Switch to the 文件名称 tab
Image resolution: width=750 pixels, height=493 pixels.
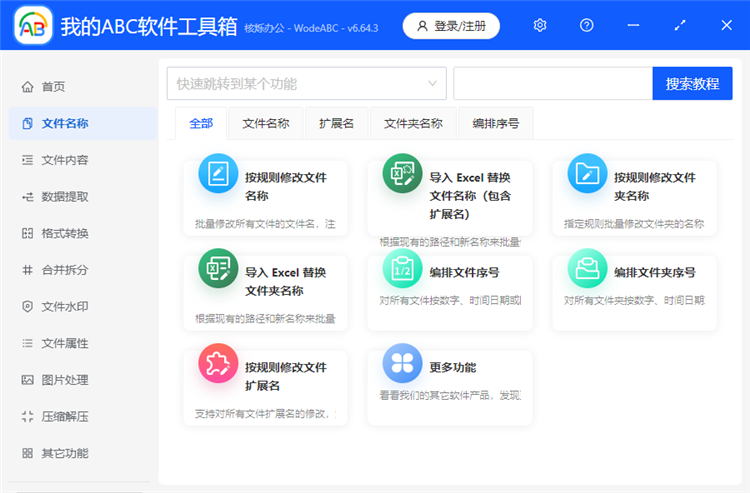point(266,123)
